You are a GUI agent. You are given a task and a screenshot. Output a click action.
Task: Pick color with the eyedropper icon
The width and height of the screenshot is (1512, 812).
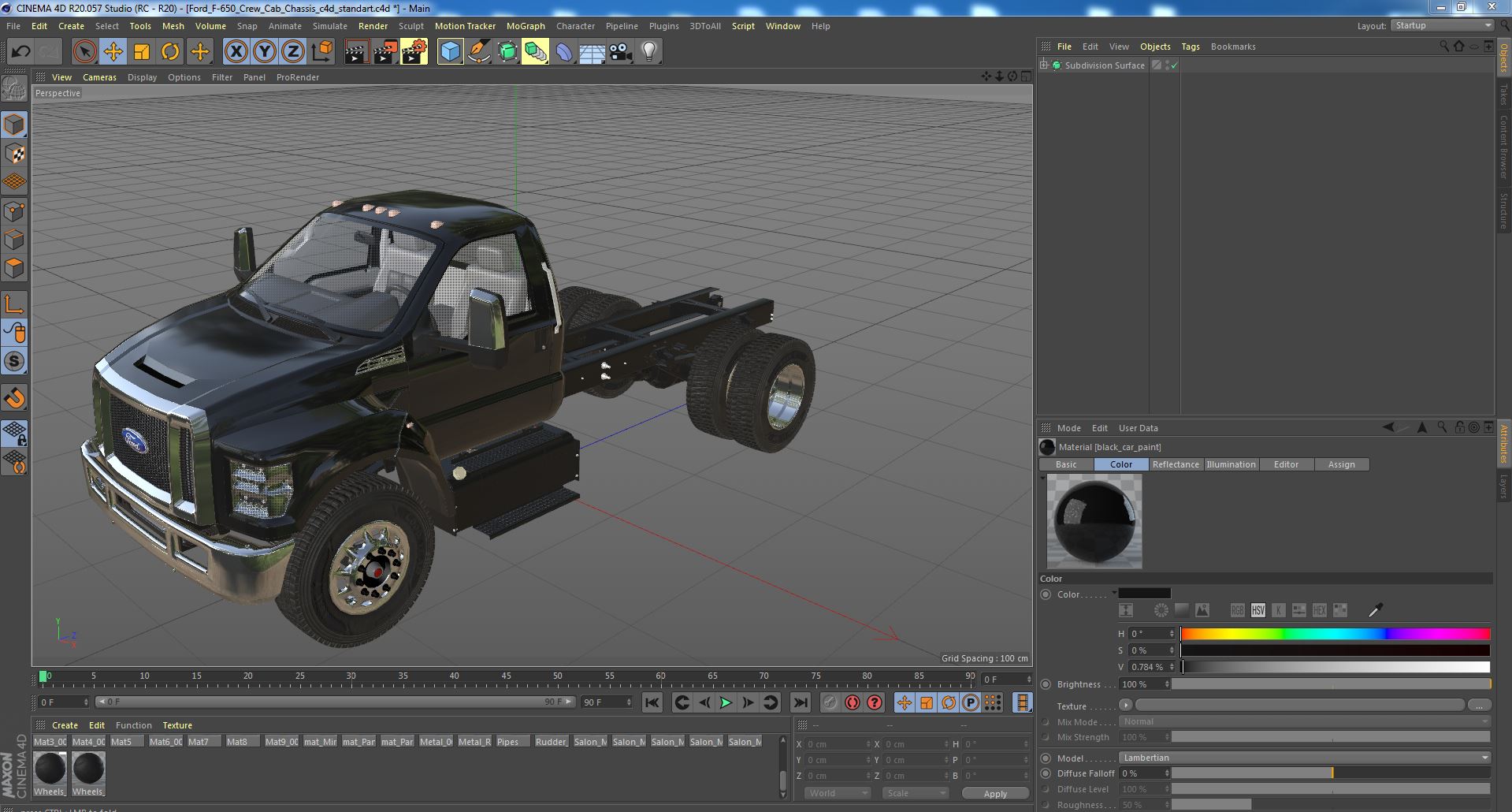click(1376, 610)
